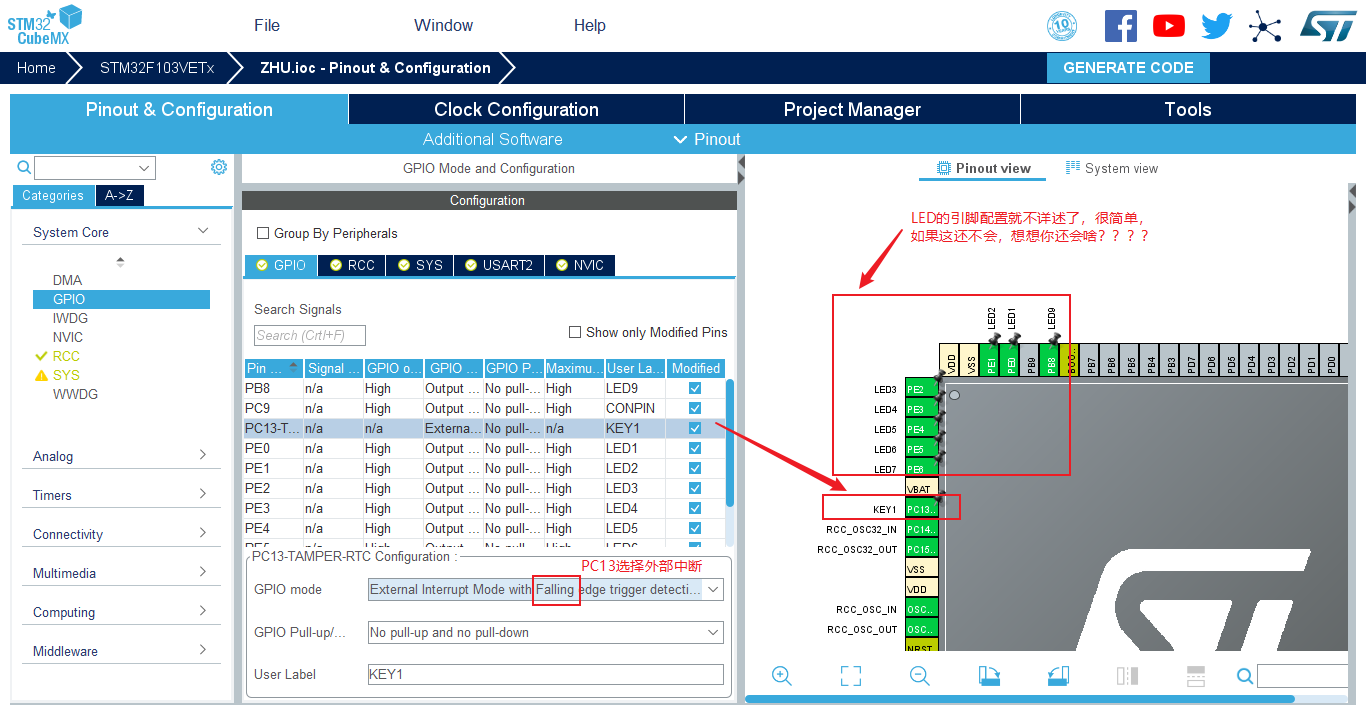Open the YouTube channel icon
The height and width of the screenshot is (715, 1366).
point(1168,26)
